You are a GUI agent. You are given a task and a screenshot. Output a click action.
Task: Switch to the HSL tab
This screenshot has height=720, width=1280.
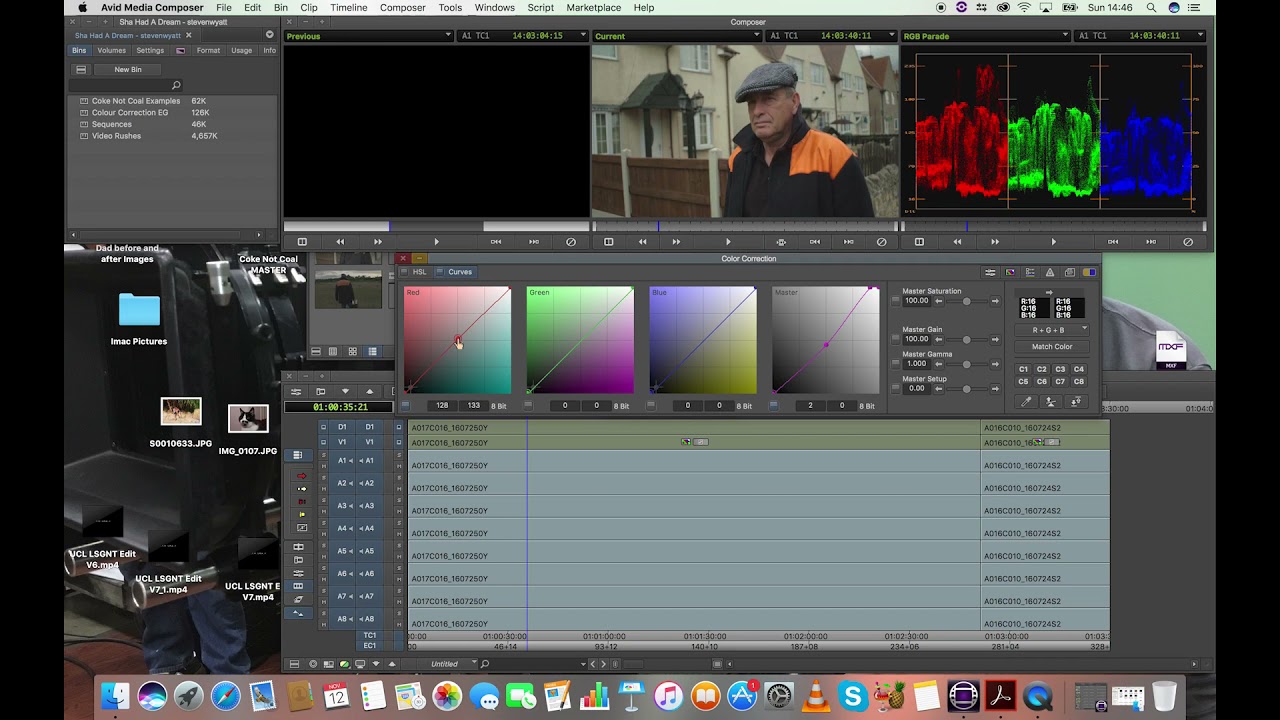(x=420, y=272)
